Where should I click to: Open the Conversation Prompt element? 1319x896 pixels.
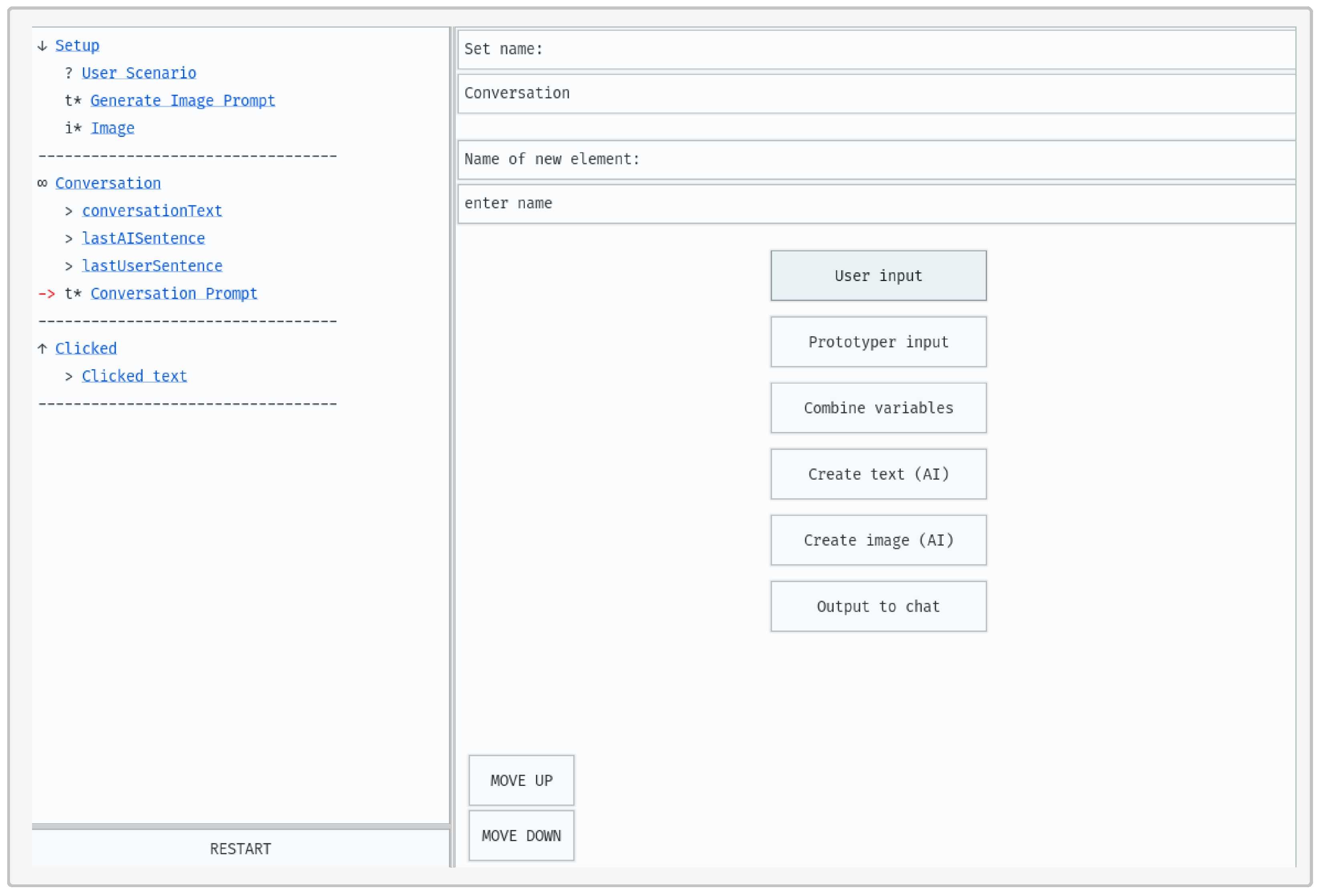point(174,293)
